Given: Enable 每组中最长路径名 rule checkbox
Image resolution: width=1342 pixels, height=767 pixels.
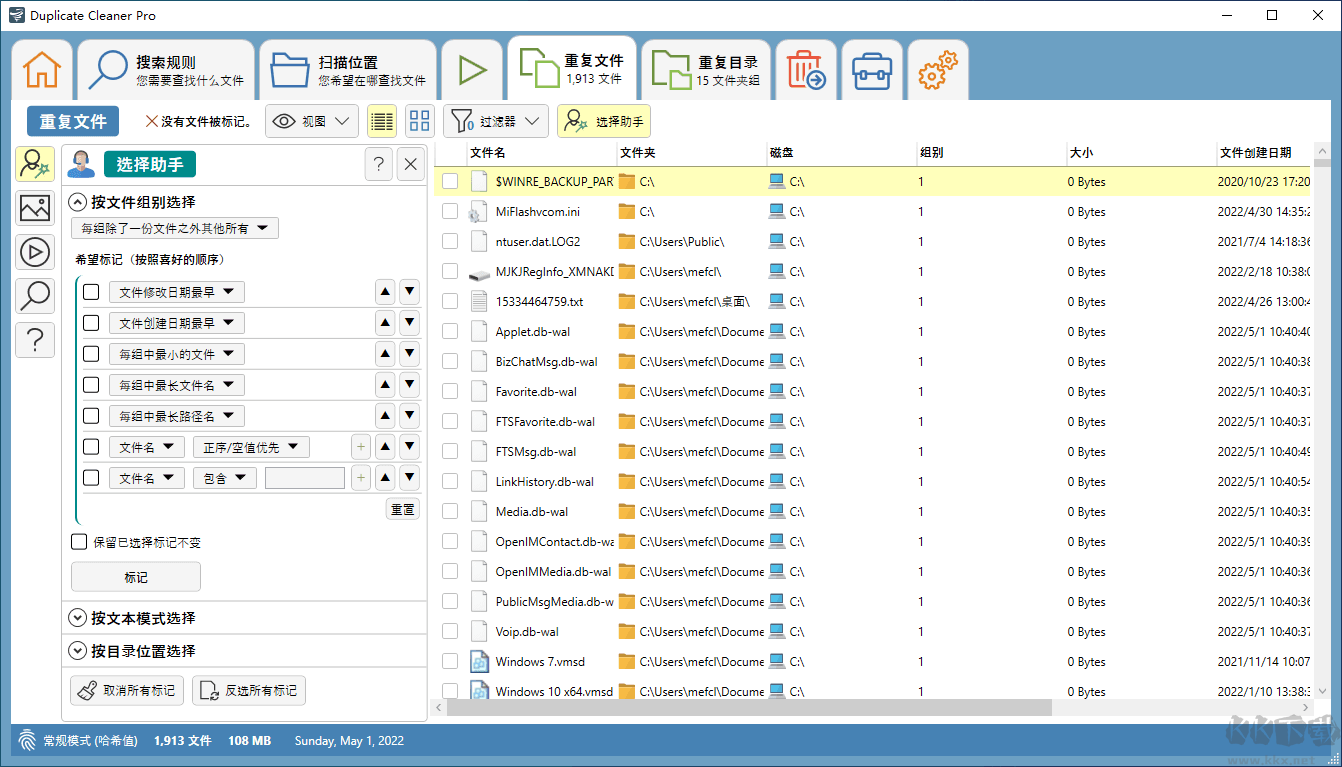Looking at the screenshot, I should coord(91,416).
